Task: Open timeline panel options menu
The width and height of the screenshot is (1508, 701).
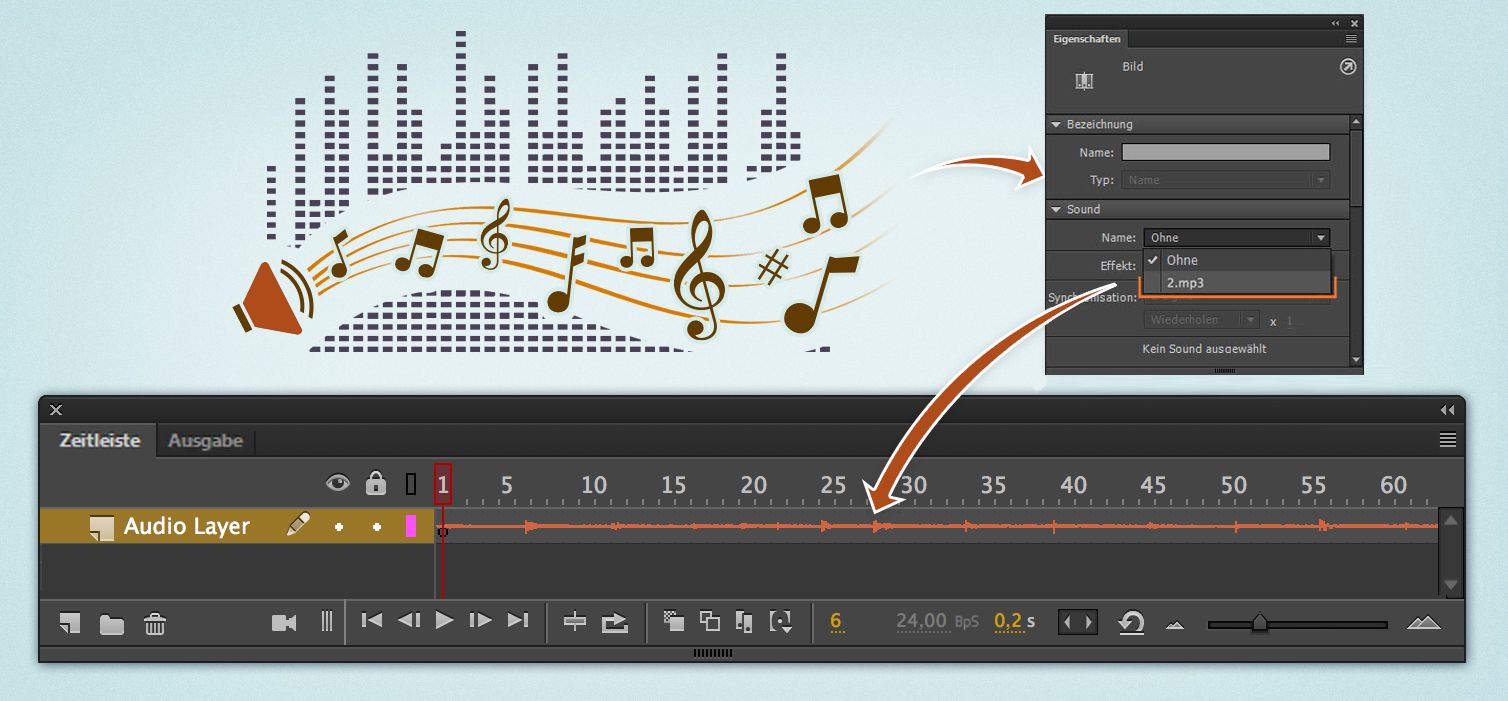Action: pos(1447,440)
